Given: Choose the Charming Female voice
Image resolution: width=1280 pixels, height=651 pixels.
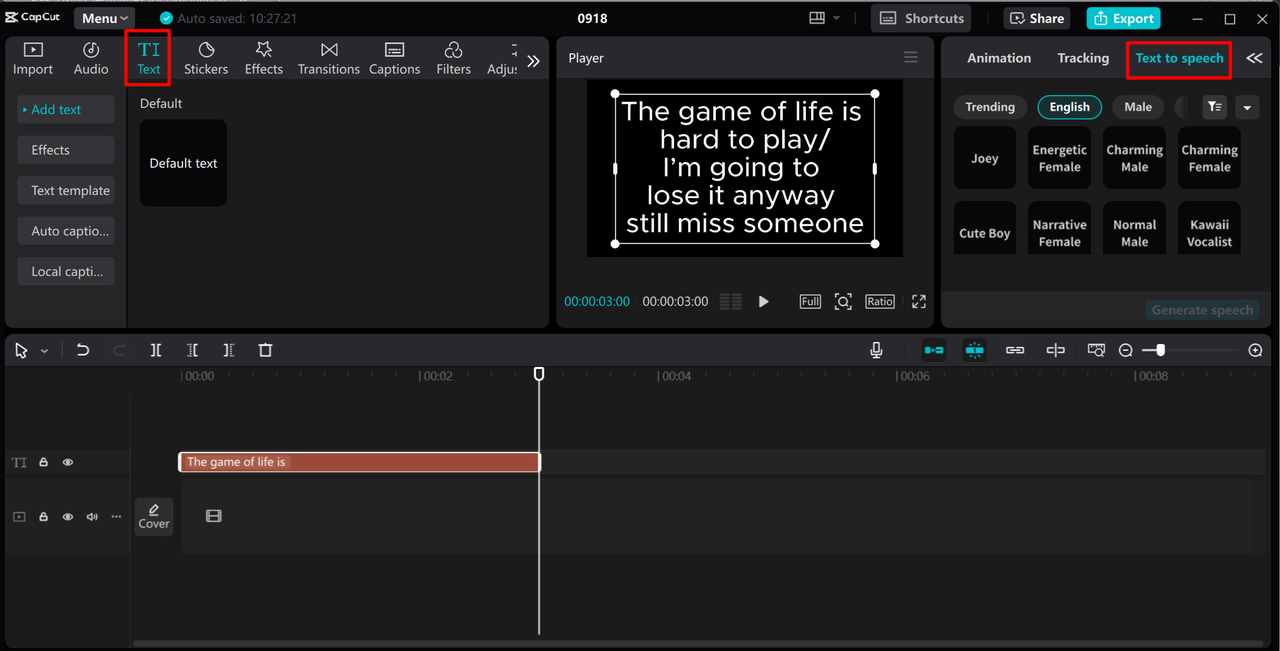Looking at the screenshot, I should pyautogui.click(x=1209, y=158).
